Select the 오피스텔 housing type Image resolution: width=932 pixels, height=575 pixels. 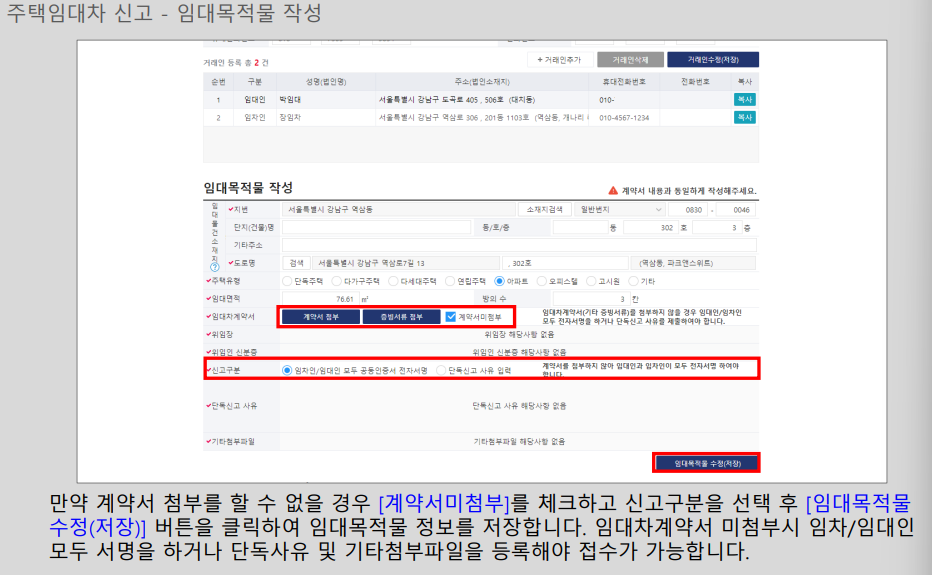point(541,281)
